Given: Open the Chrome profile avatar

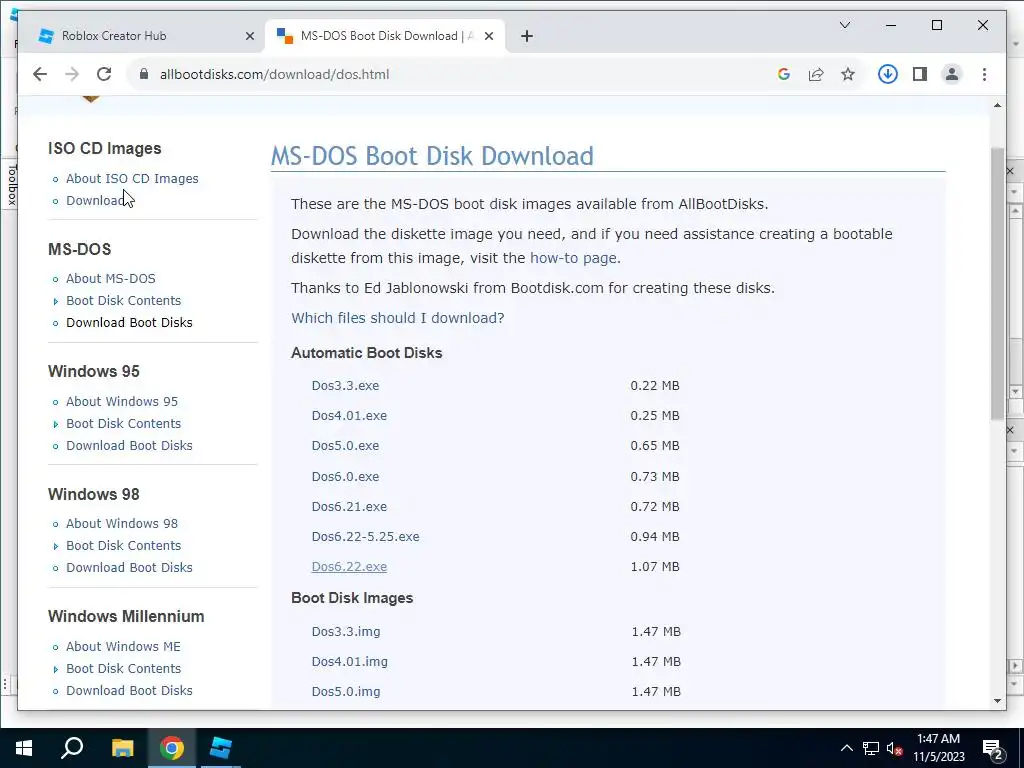Looking at the screenshot, I should [x=952, y=74].
